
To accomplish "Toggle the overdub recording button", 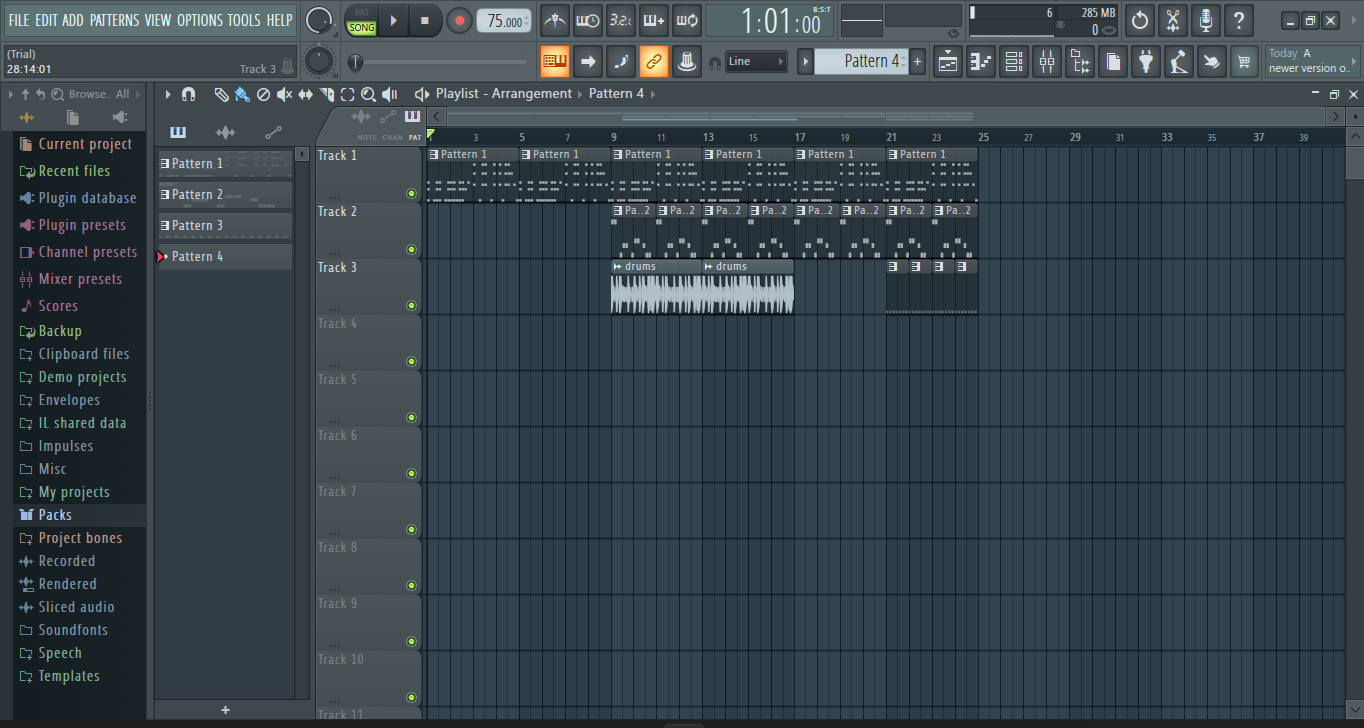I will 654,20.
